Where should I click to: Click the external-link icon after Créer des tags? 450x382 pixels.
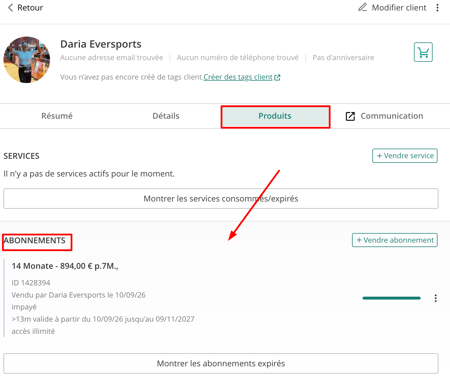(277, 77)
